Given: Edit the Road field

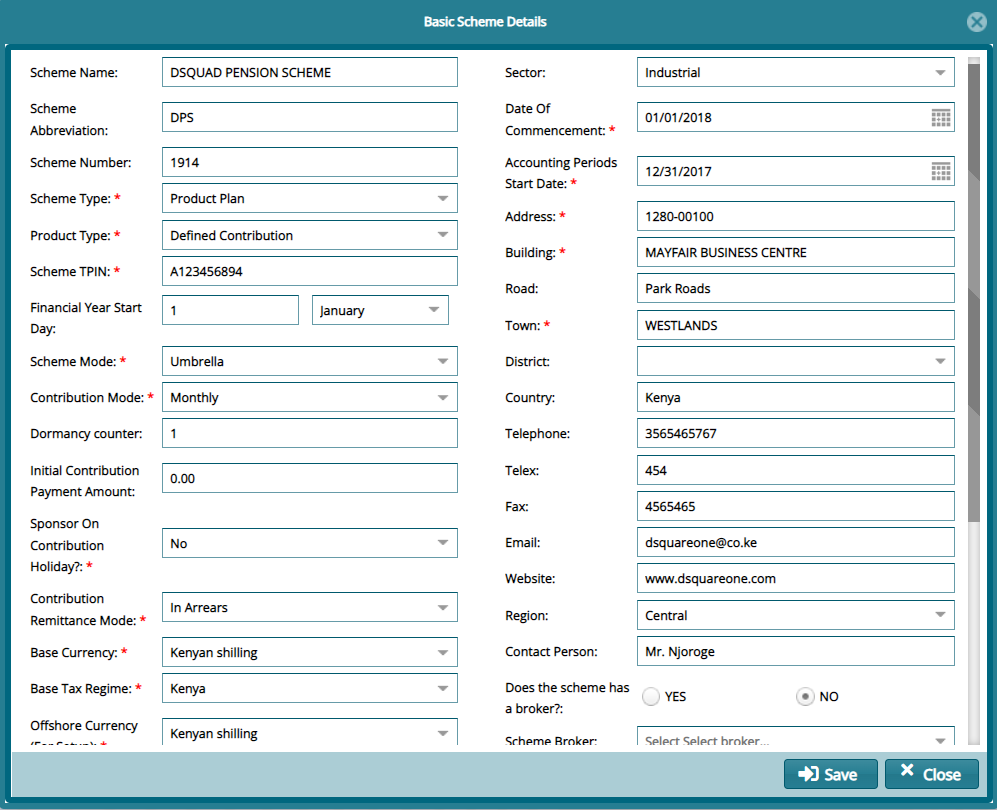Looking at the screenshot, I should [795, 288].
